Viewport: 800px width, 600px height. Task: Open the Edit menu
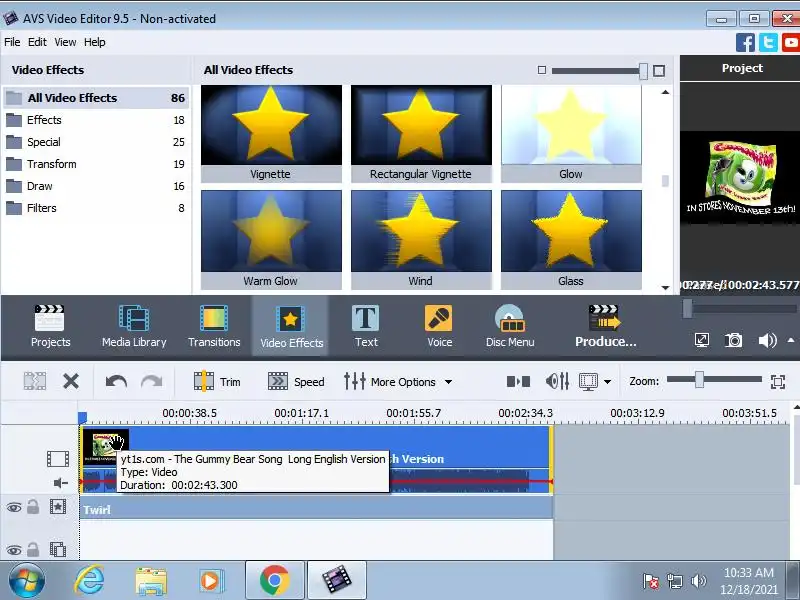[x=37, y=42]
